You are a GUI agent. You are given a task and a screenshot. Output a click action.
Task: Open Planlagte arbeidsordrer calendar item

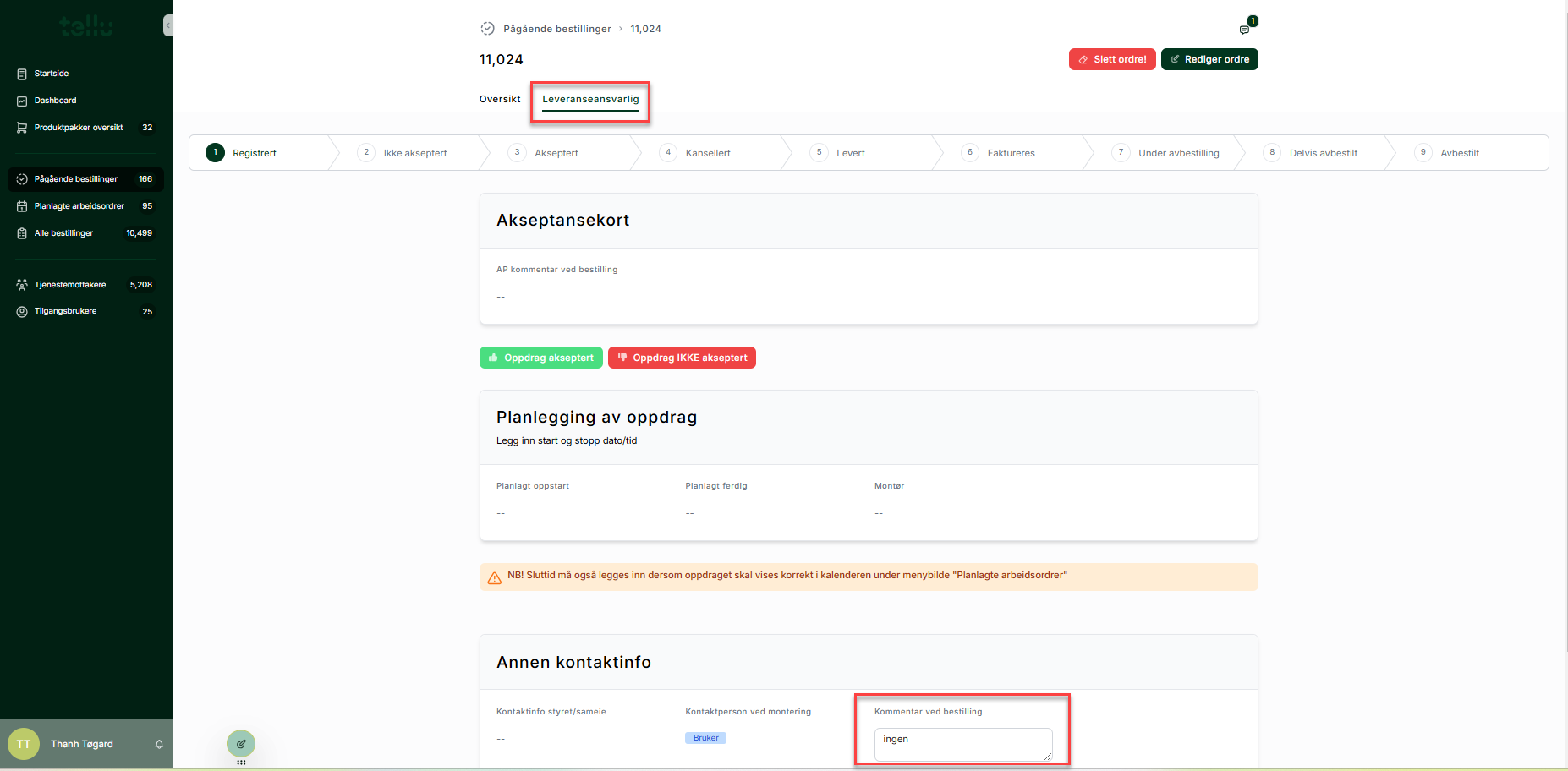pyautogui.click(x=79, y=206)
